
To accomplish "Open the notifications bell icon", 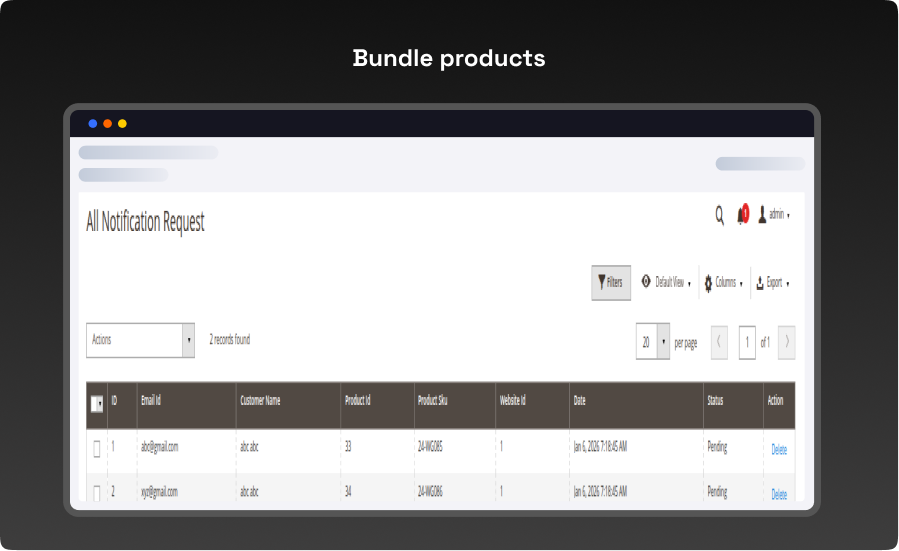I will 742,215.
